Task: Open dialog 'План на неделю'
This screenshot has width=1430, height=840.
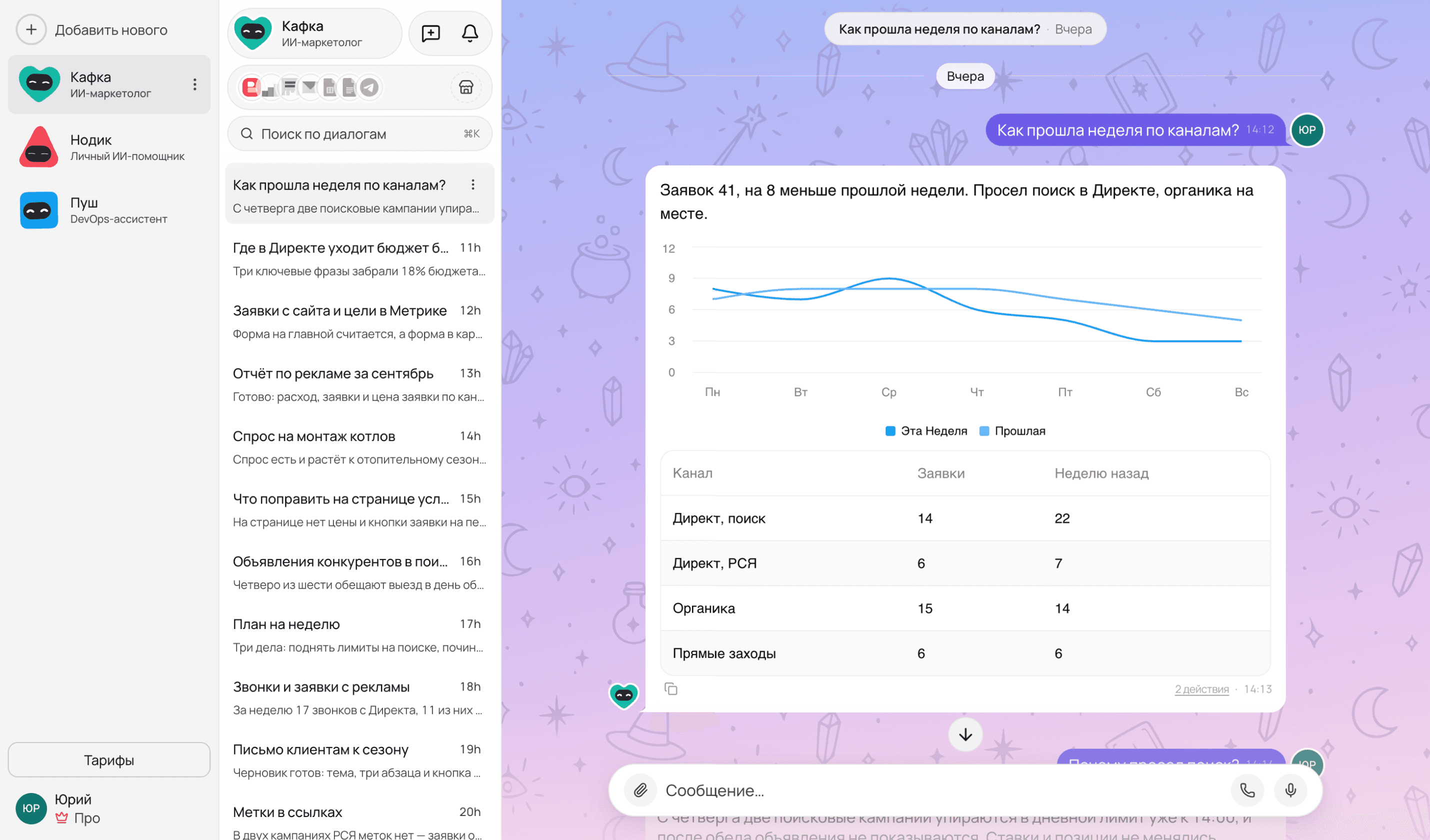Action: pos(360,635)
